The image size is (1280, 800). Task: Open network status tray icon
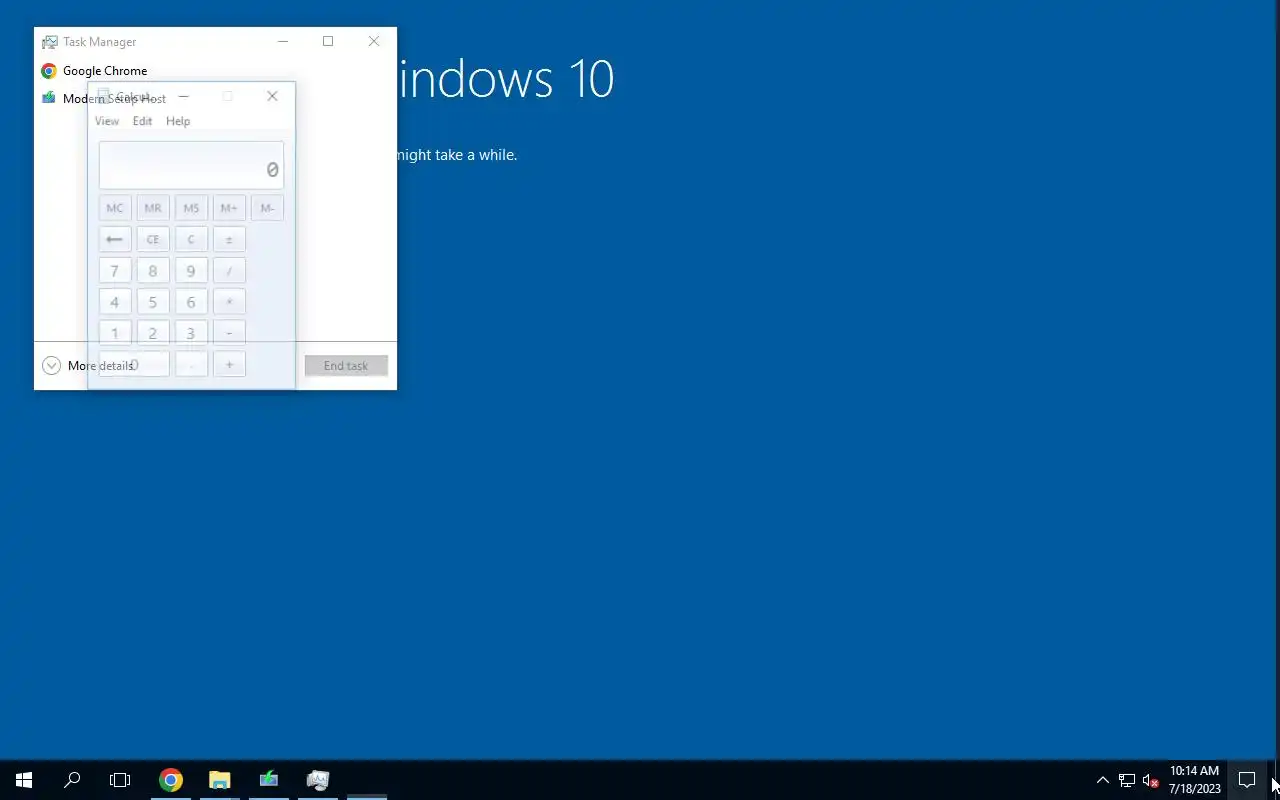pos(1127,780)
